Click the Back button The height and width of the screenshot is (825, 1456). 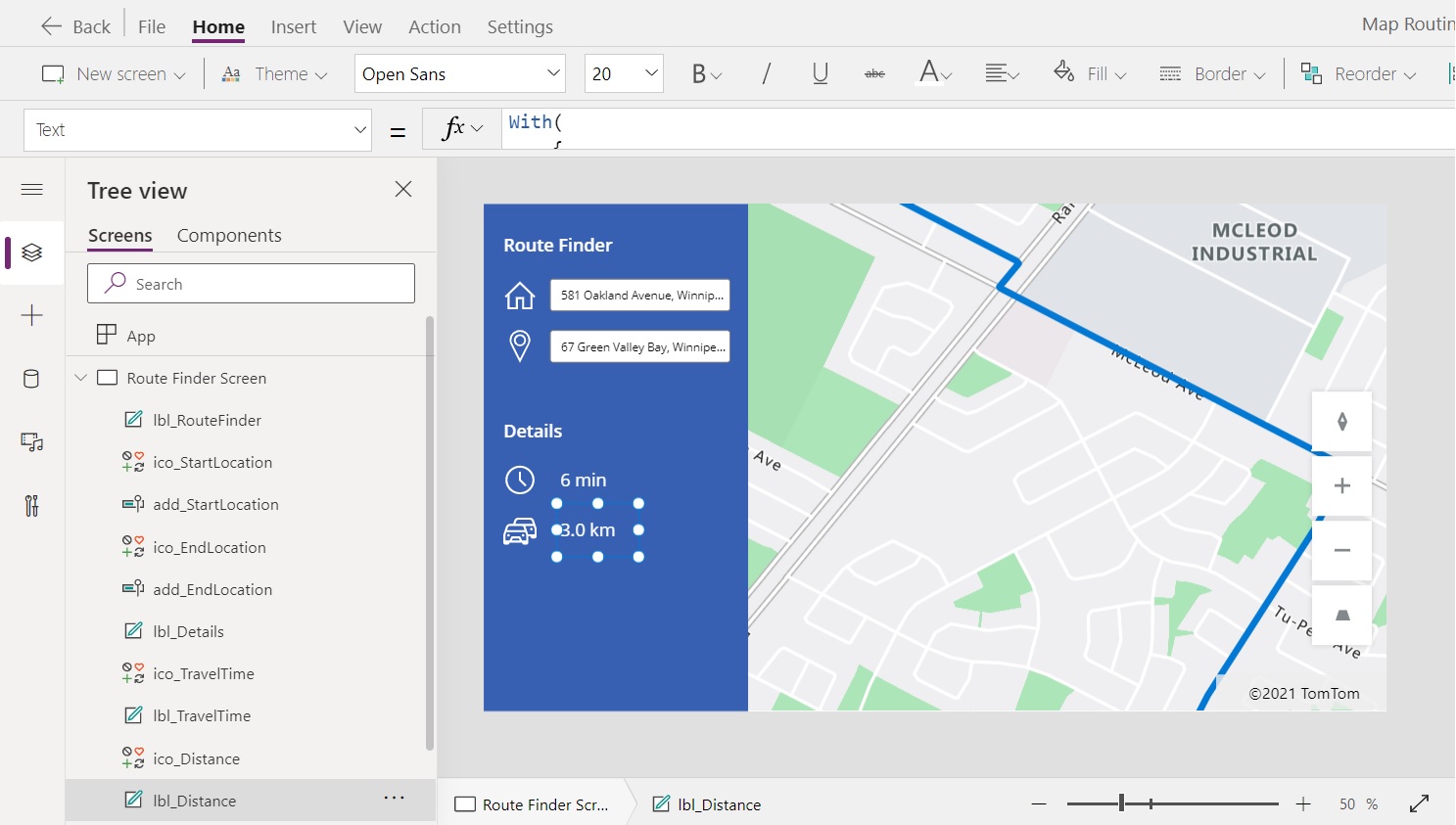[75, 26]
